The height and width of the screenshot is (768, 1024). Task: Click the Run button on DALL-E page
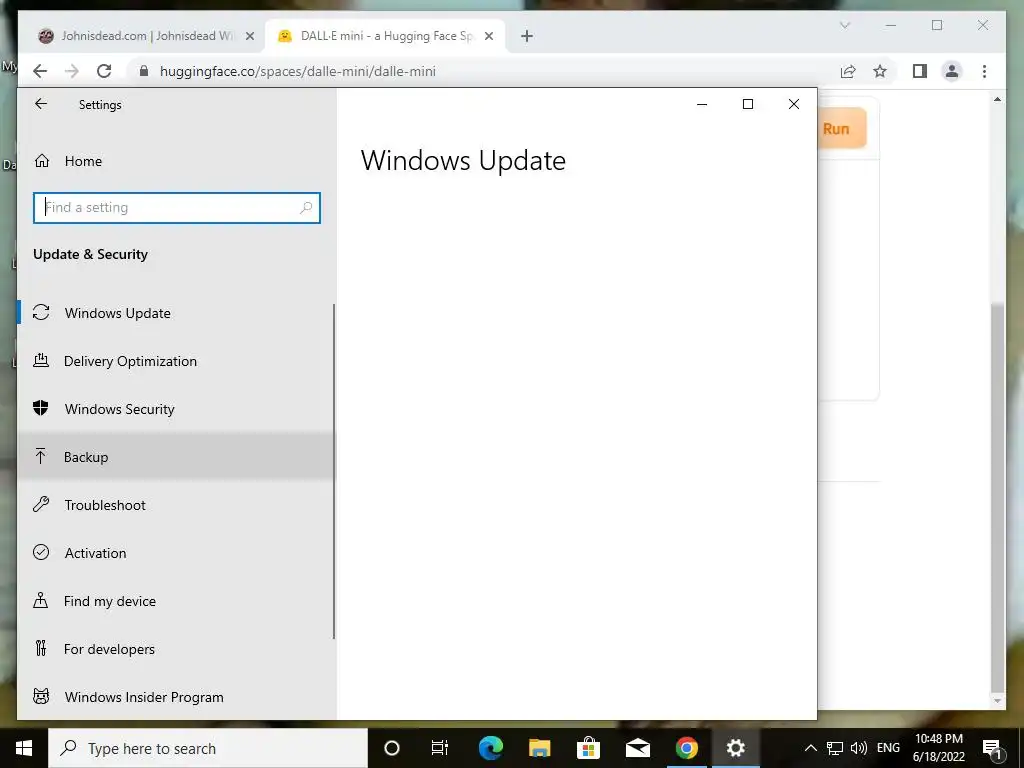(842, 129)
